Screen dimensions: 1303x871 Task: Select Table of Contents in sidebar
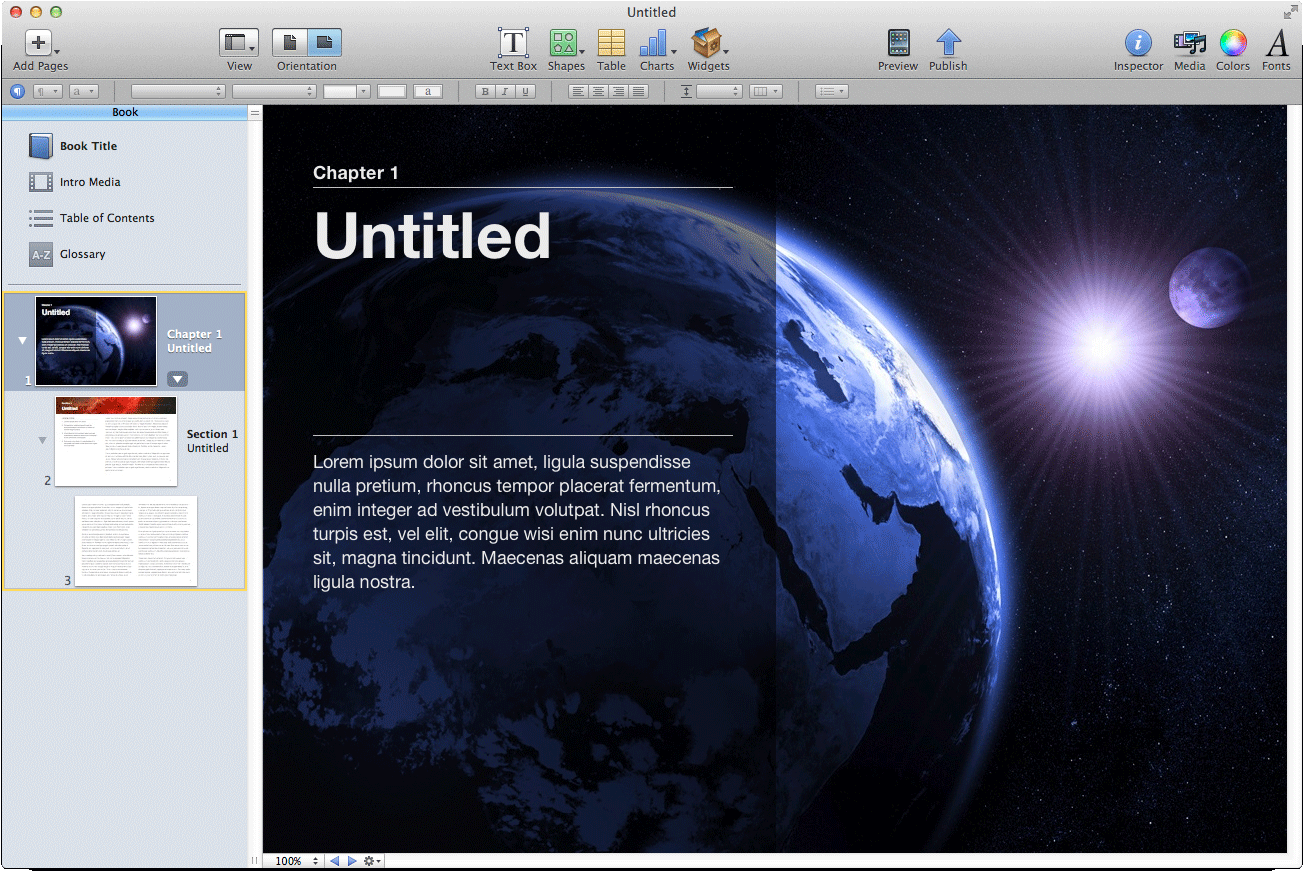[x=106, y=218]
